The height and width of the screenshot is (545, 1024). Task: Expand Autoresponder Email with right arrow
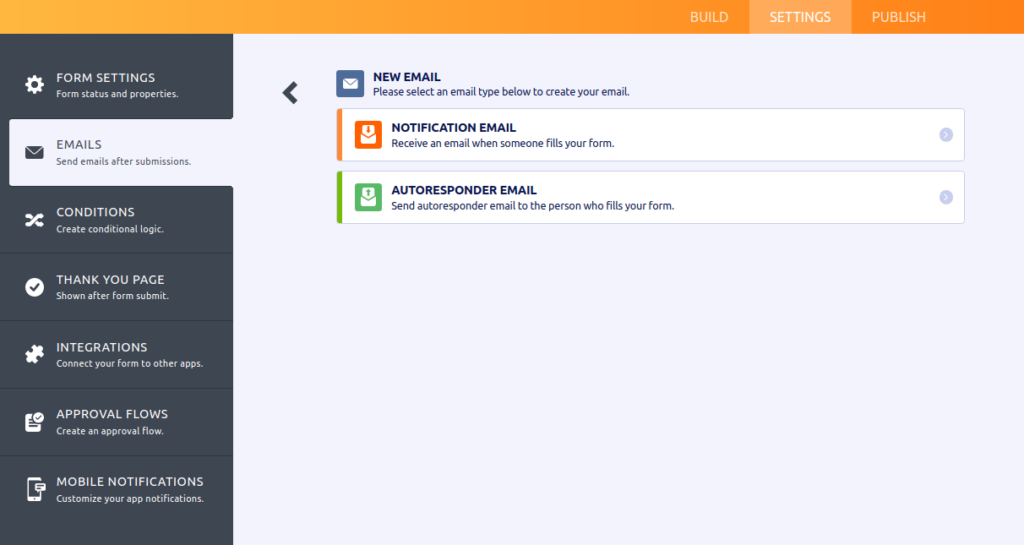point(946,197)
